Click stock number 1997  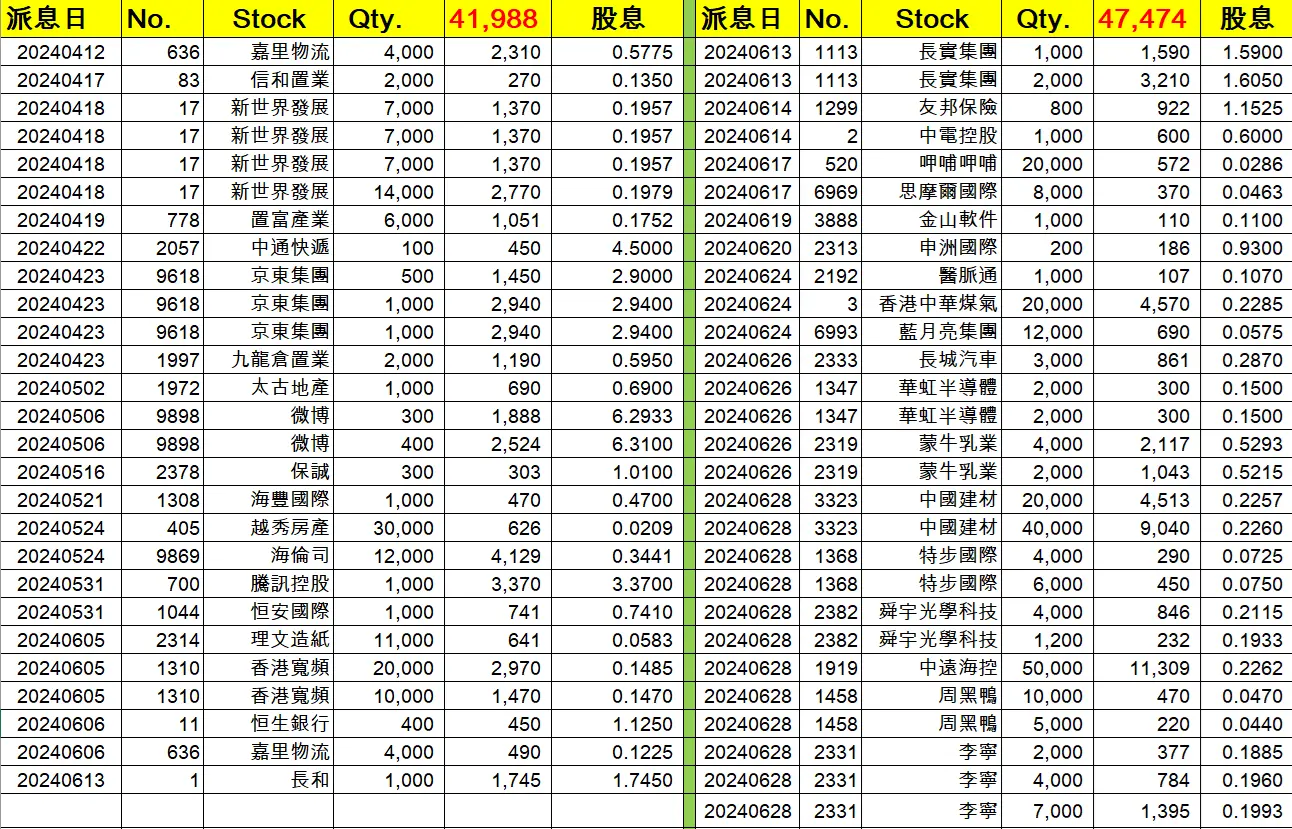(163, 360)
